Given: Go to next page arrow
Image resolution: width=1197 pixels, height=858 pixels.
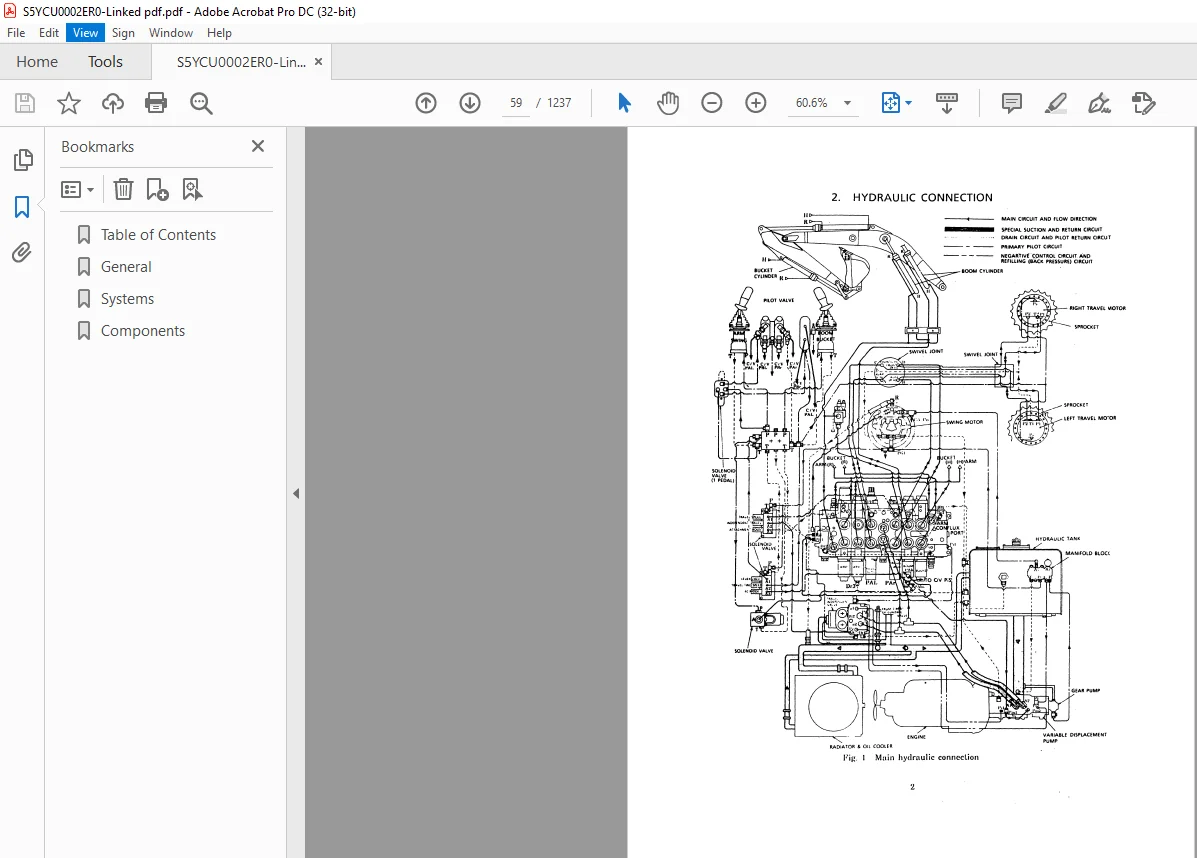Looking at the screenshot, I should (469, 103).
